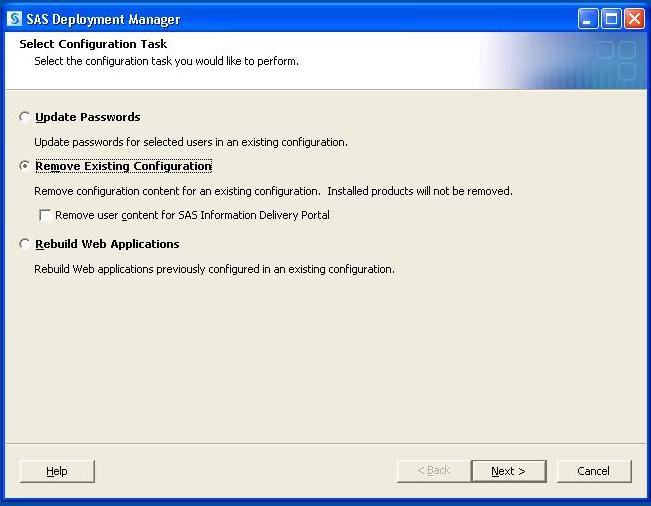Cancel the deployment manager wizard
651x506 pixels.
593,471
